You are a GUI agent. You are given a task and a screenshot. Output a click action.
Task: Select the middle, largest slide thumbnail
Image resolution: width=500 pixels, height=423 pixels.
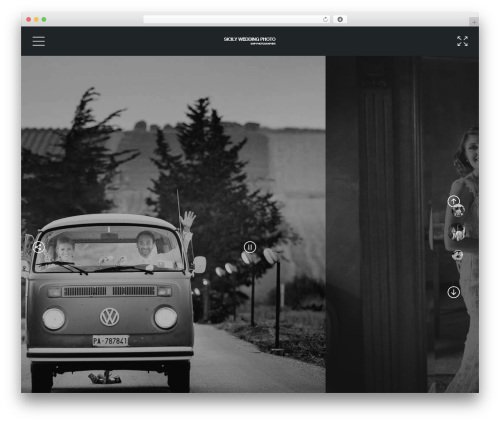[x=457, y=232]
